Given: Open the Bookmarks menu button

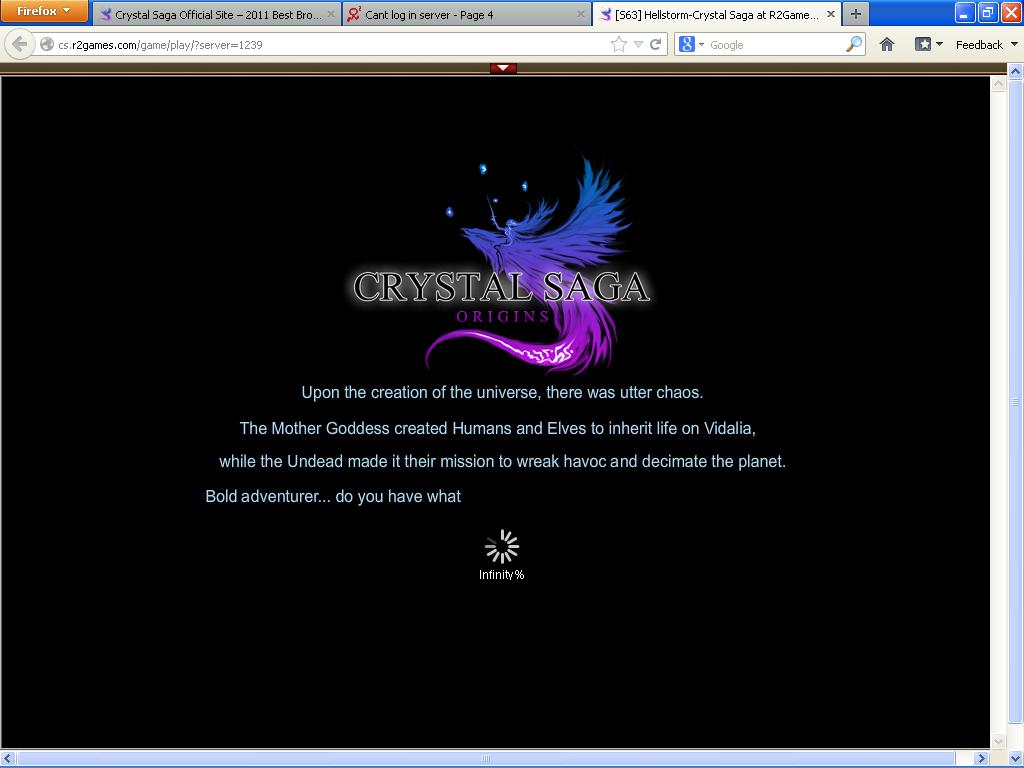Looking at the screenshot, I should tap(928, 44).
